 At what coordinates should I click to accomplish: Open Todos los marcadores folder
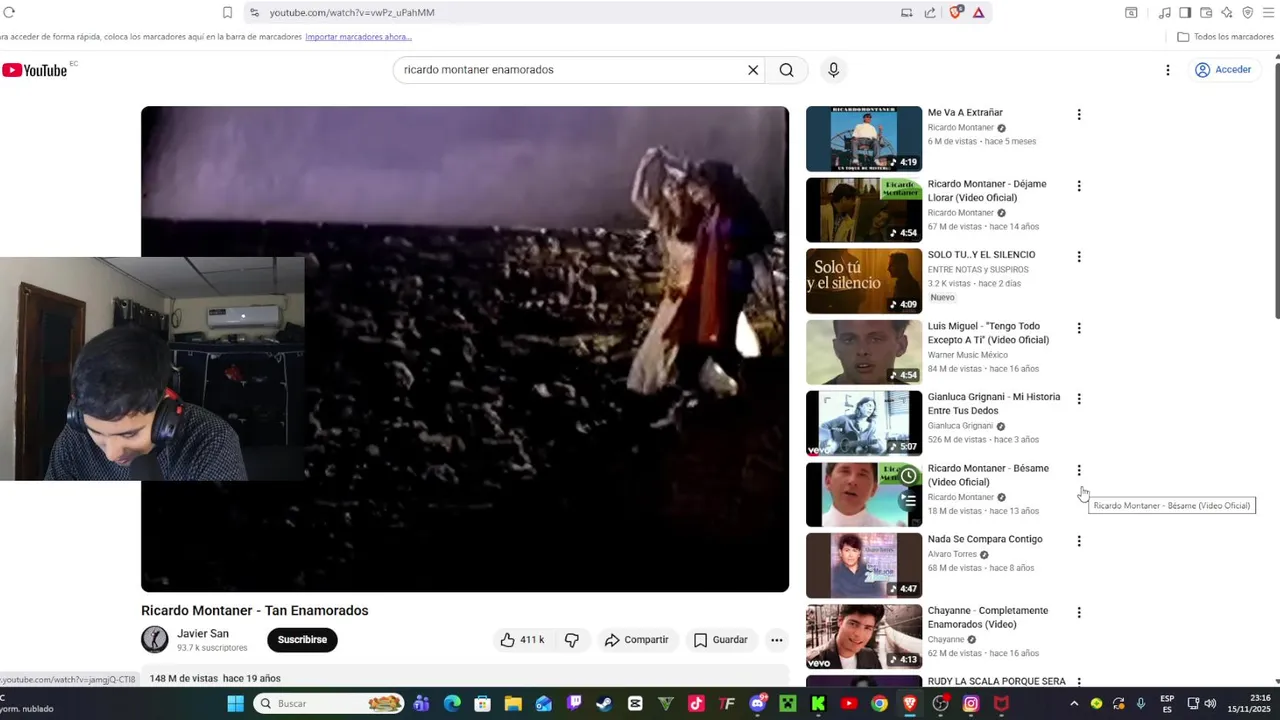click(1225, 37)
